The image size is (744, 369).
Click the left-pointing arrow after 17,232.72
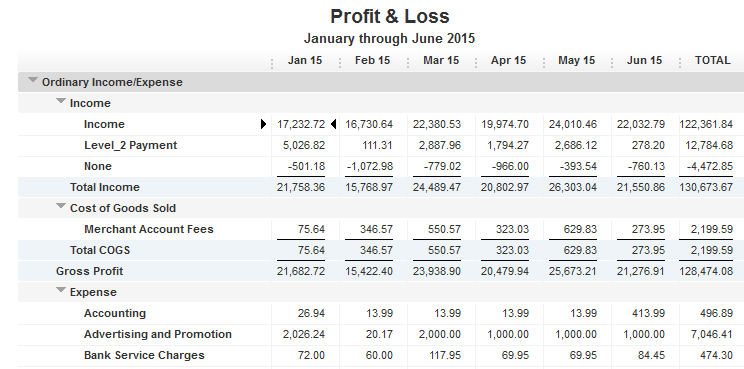tap(333, 124)
